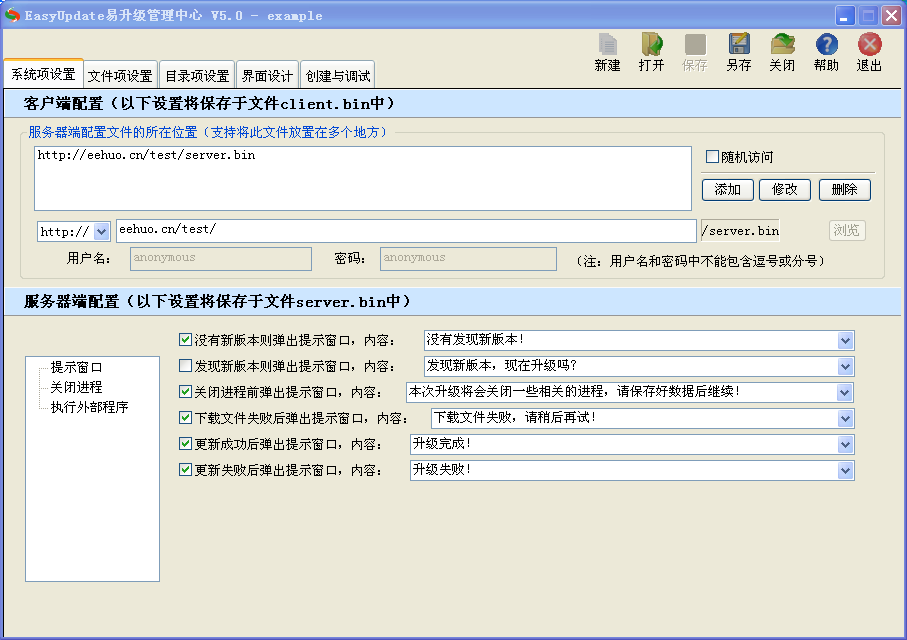Check 发现新版本则弹出提示窗口

pos(185,366)
